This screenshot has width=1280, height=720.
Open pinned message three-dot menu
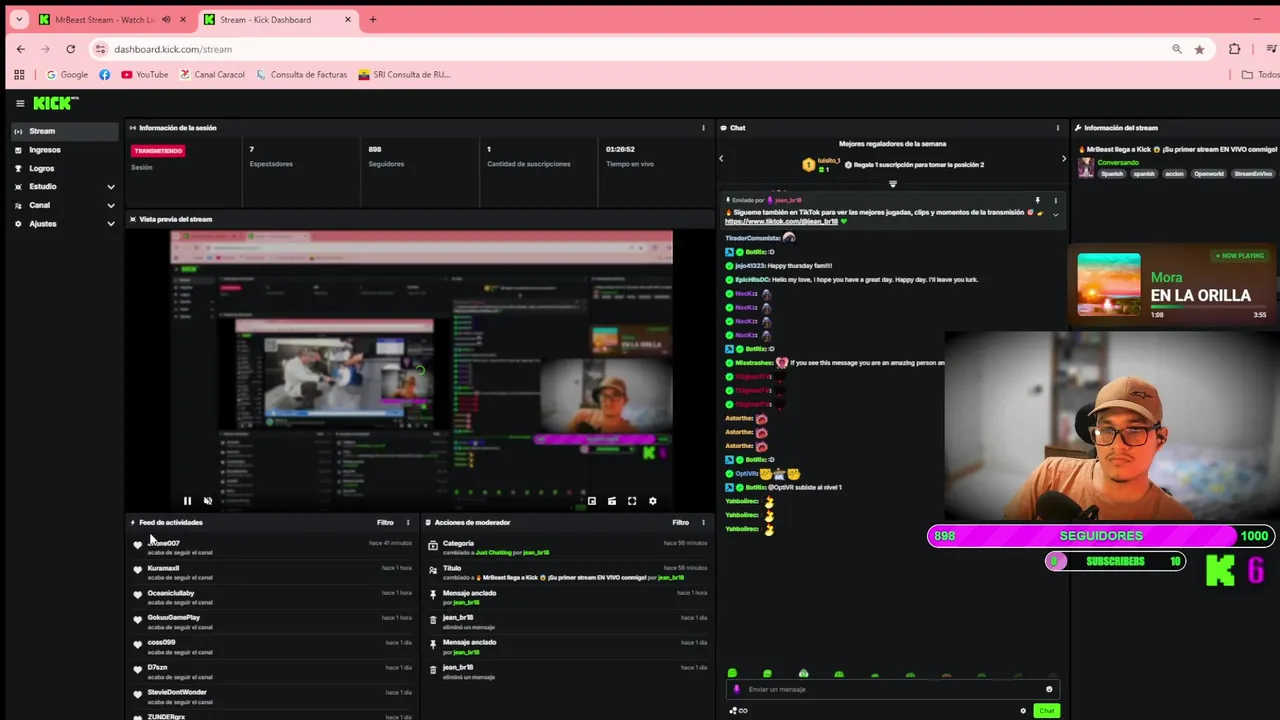coord(1055,200)
